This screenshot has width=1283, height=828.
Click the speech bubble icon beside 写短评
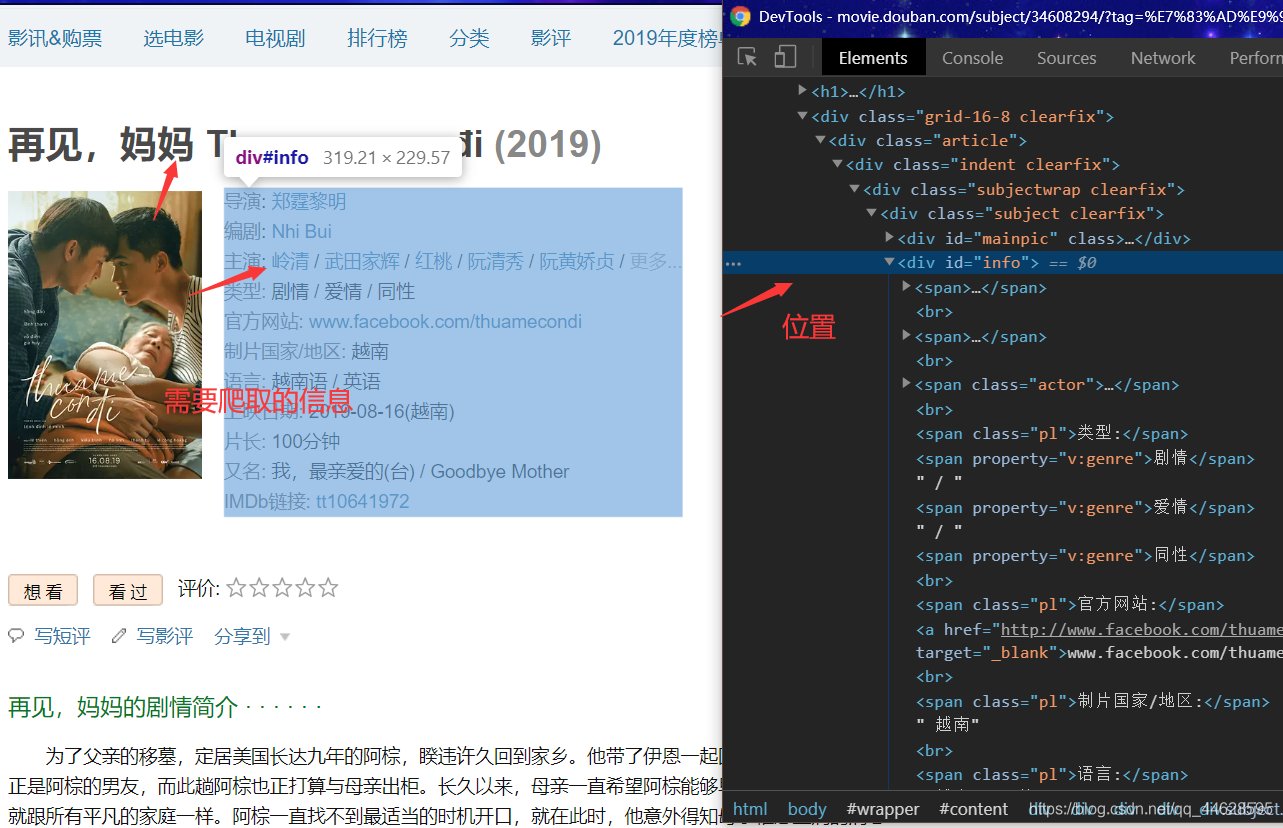pos(16,636)
